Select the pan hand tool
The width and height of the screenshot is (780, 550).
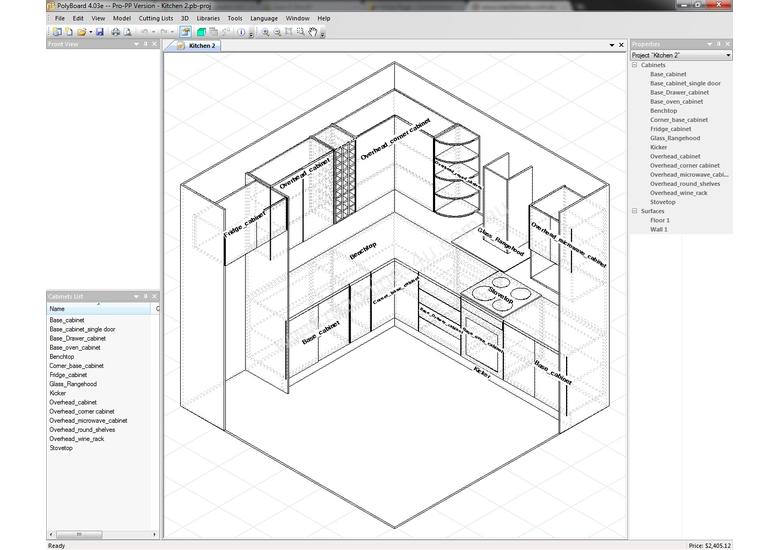(x=312, y=32)
